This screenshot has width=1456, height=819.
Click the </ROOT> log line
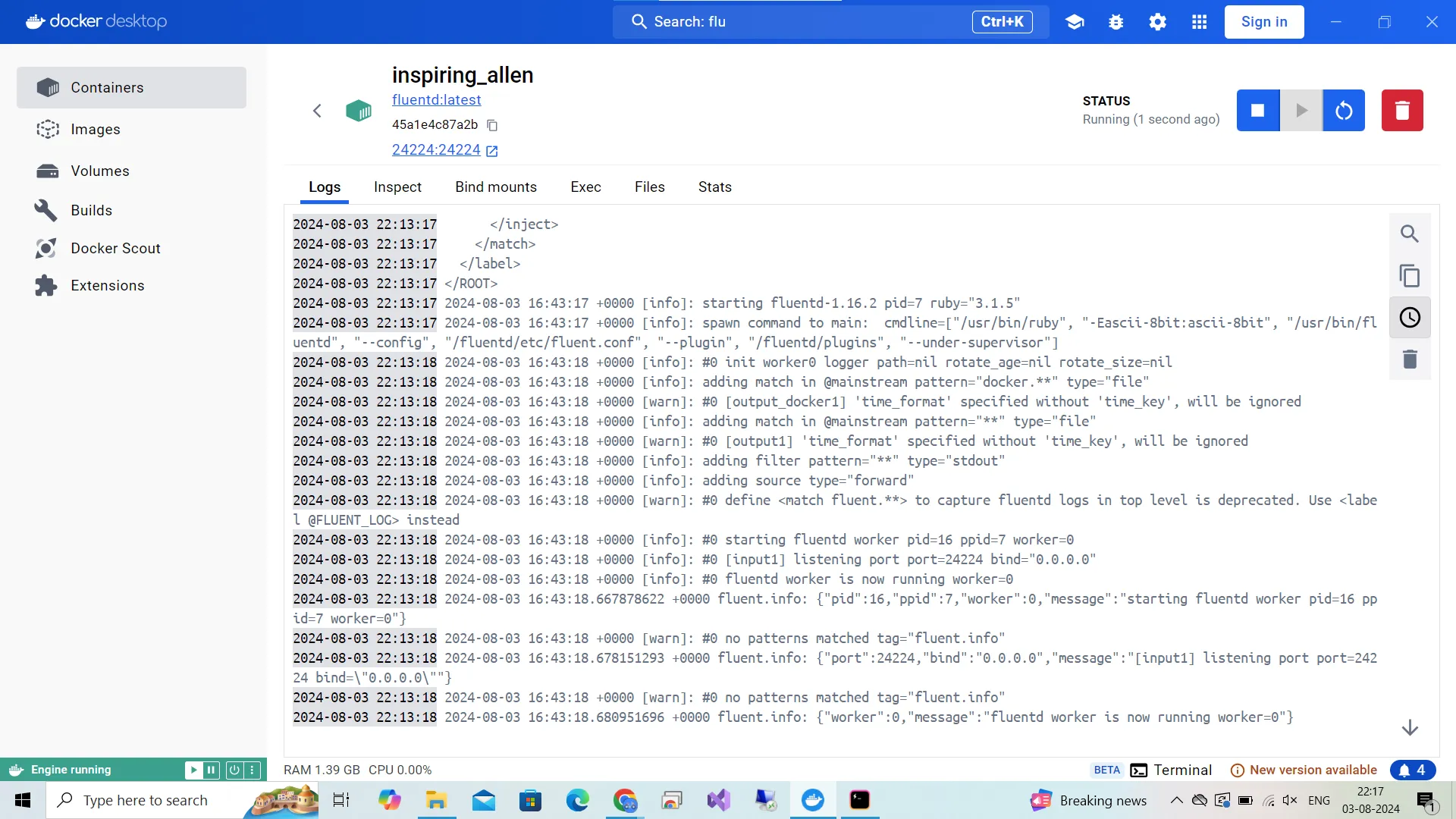pyautogui.click(x=471, y=284)
